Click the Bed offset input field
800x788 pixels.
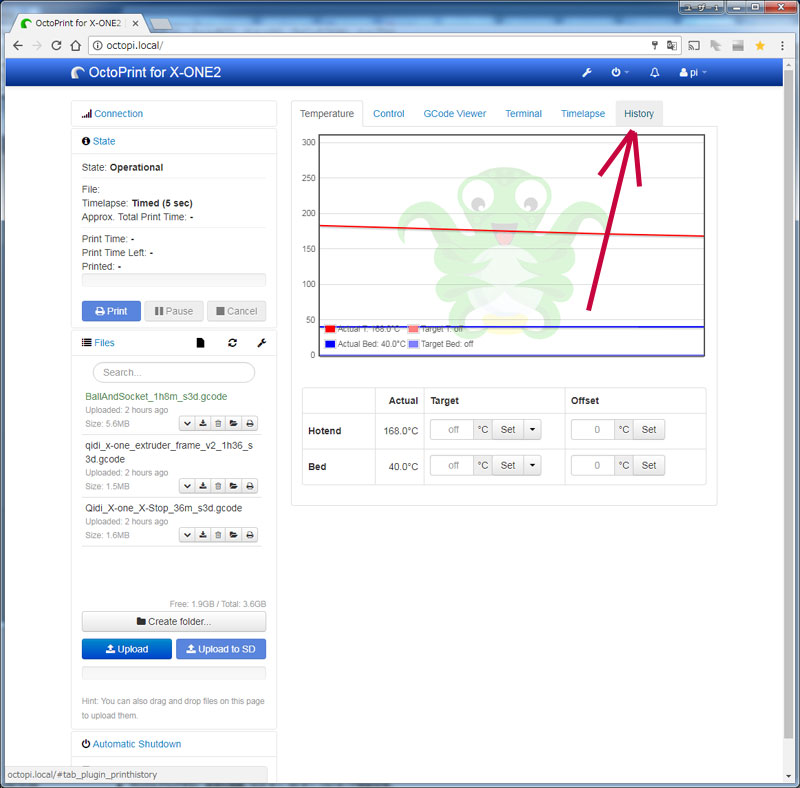coord(593,465)
